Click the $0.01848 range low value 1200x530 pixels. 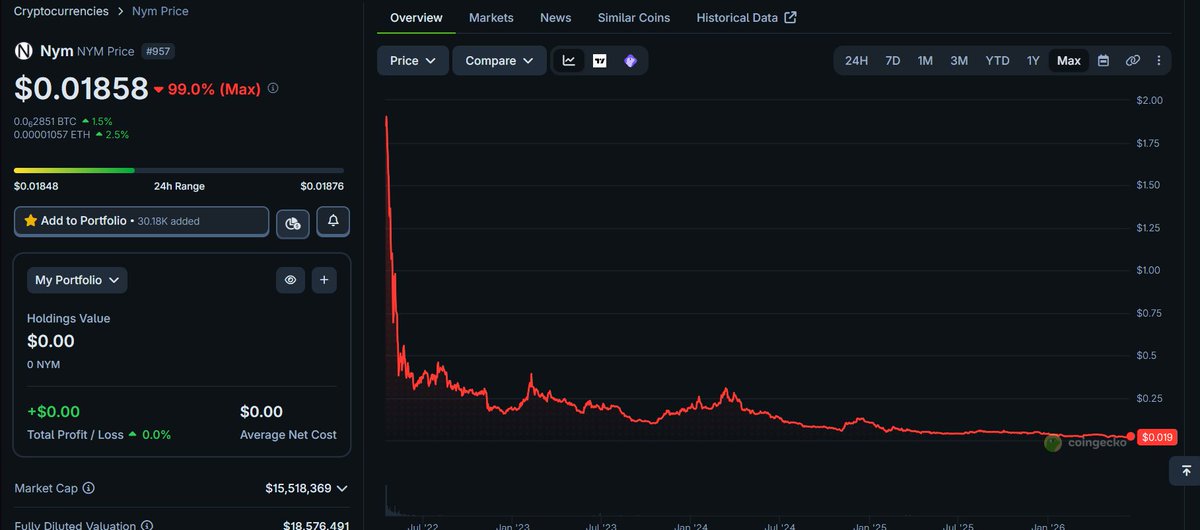[36, 186]
